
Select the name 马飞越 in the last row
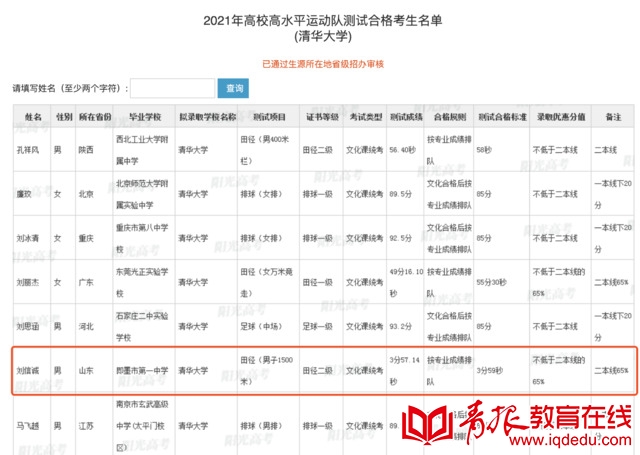coord(28,426)
